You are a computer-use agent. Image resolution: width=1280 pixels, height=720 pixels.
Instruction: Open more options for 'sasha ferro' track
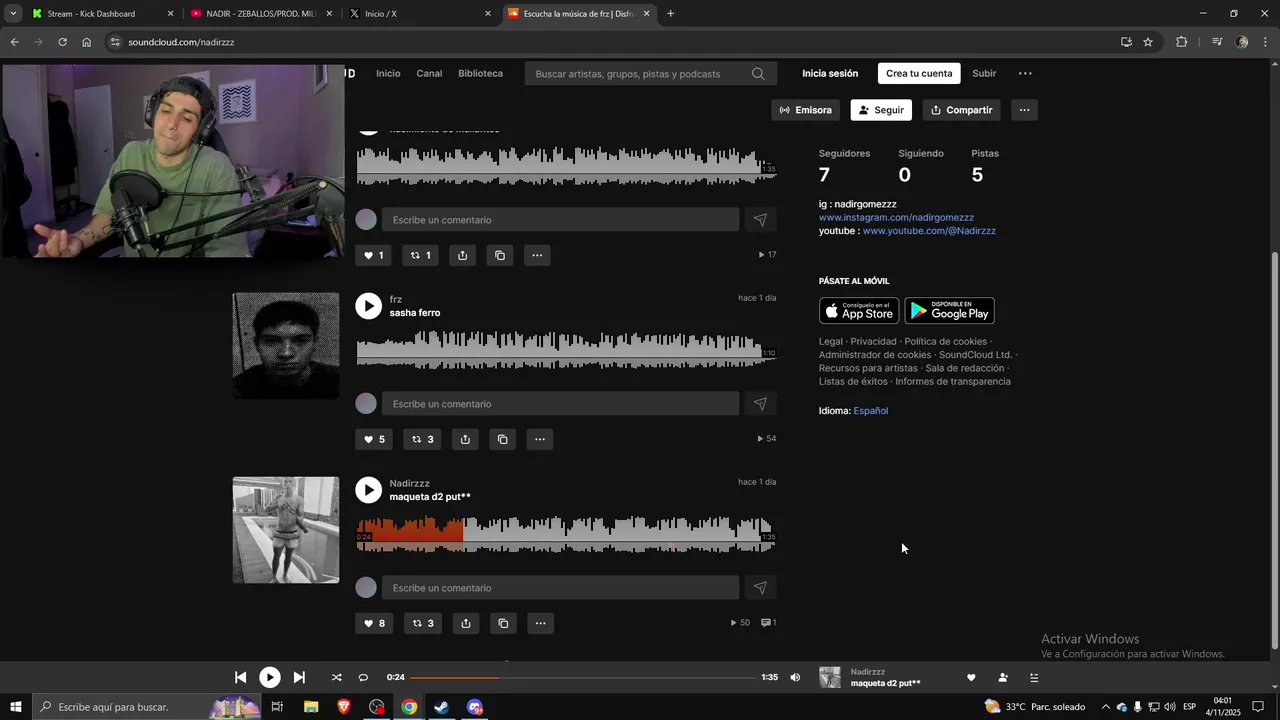(x=540, y=439)
